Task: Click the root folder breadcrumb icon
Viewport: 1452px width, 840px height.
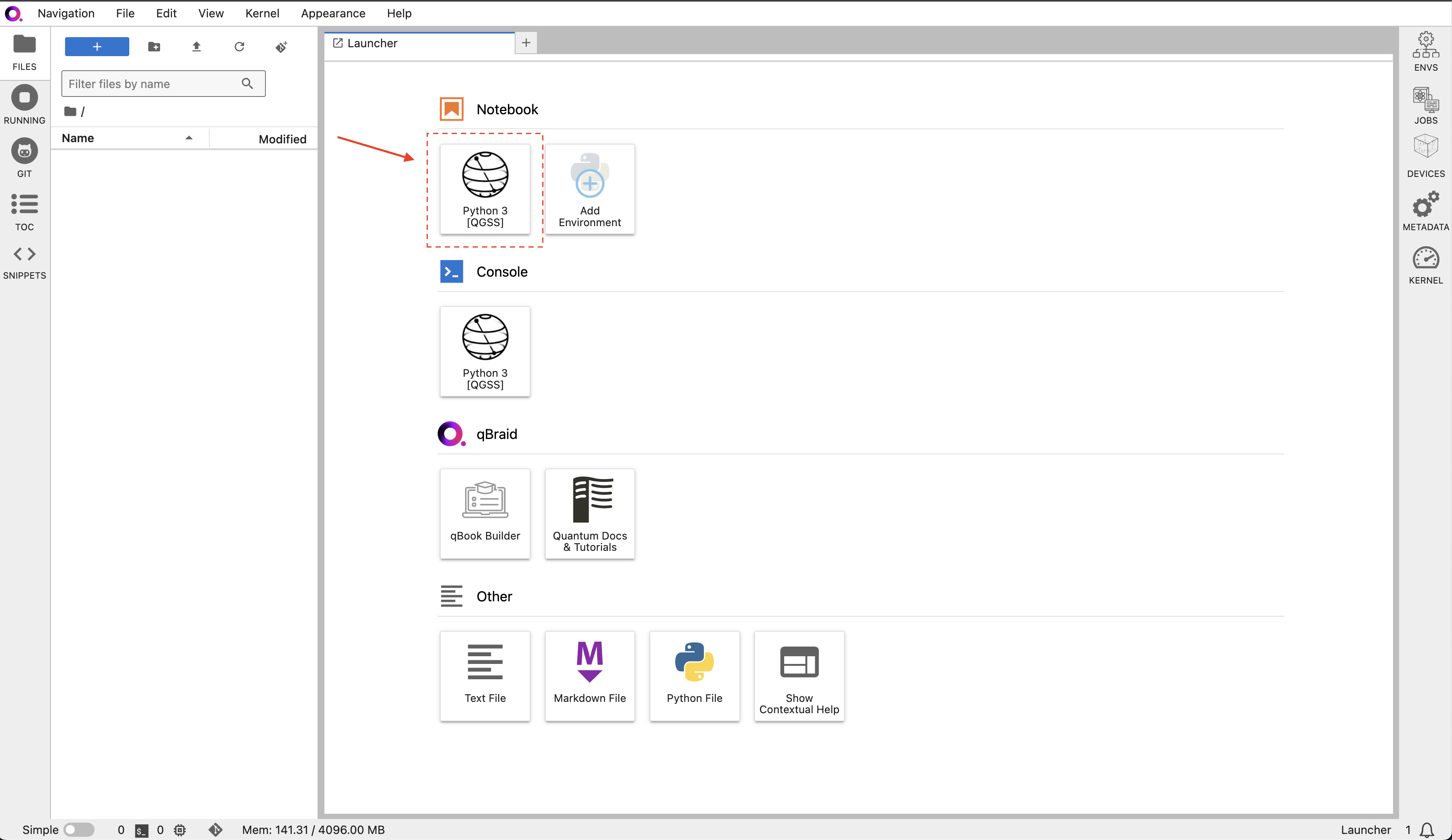Action: coord(70,111)
